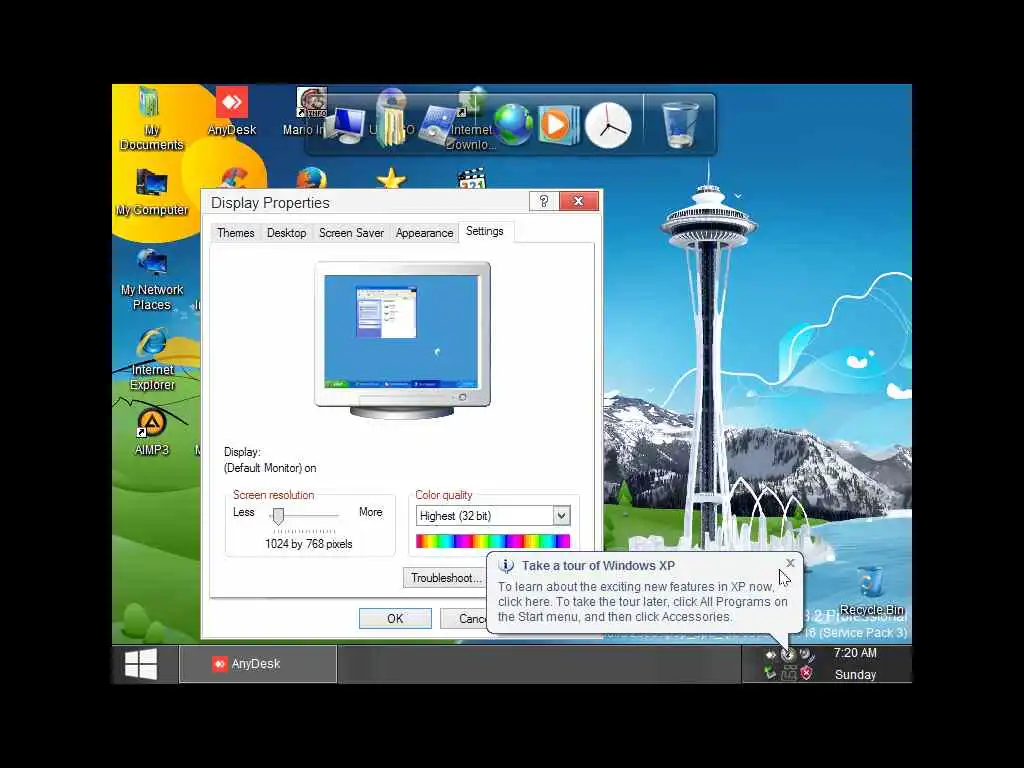The height and width of the screenshot is (768, 1024).
Task: Switch to the Themes tab
Action: pos(236,233)
